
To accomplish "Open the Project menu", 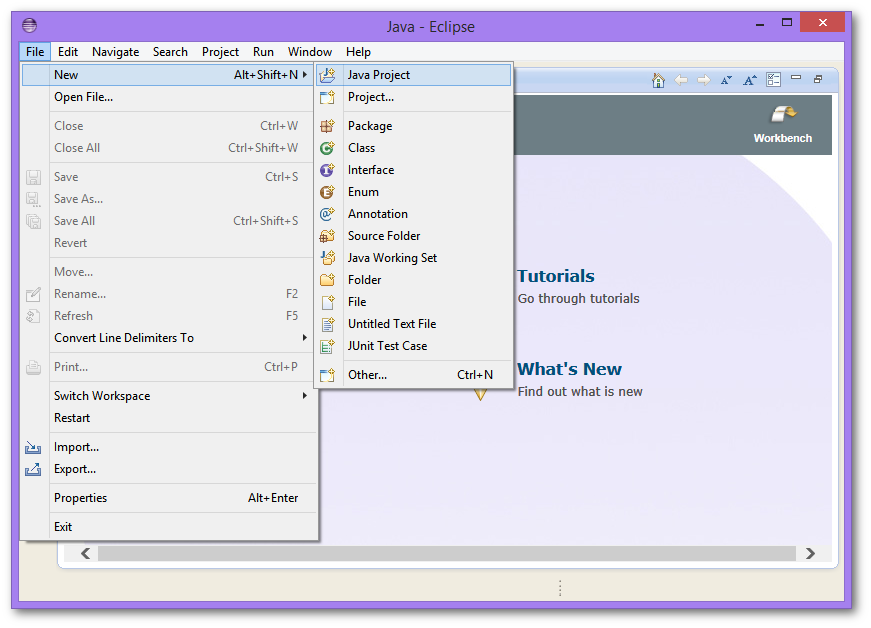I will click(220, 52).
